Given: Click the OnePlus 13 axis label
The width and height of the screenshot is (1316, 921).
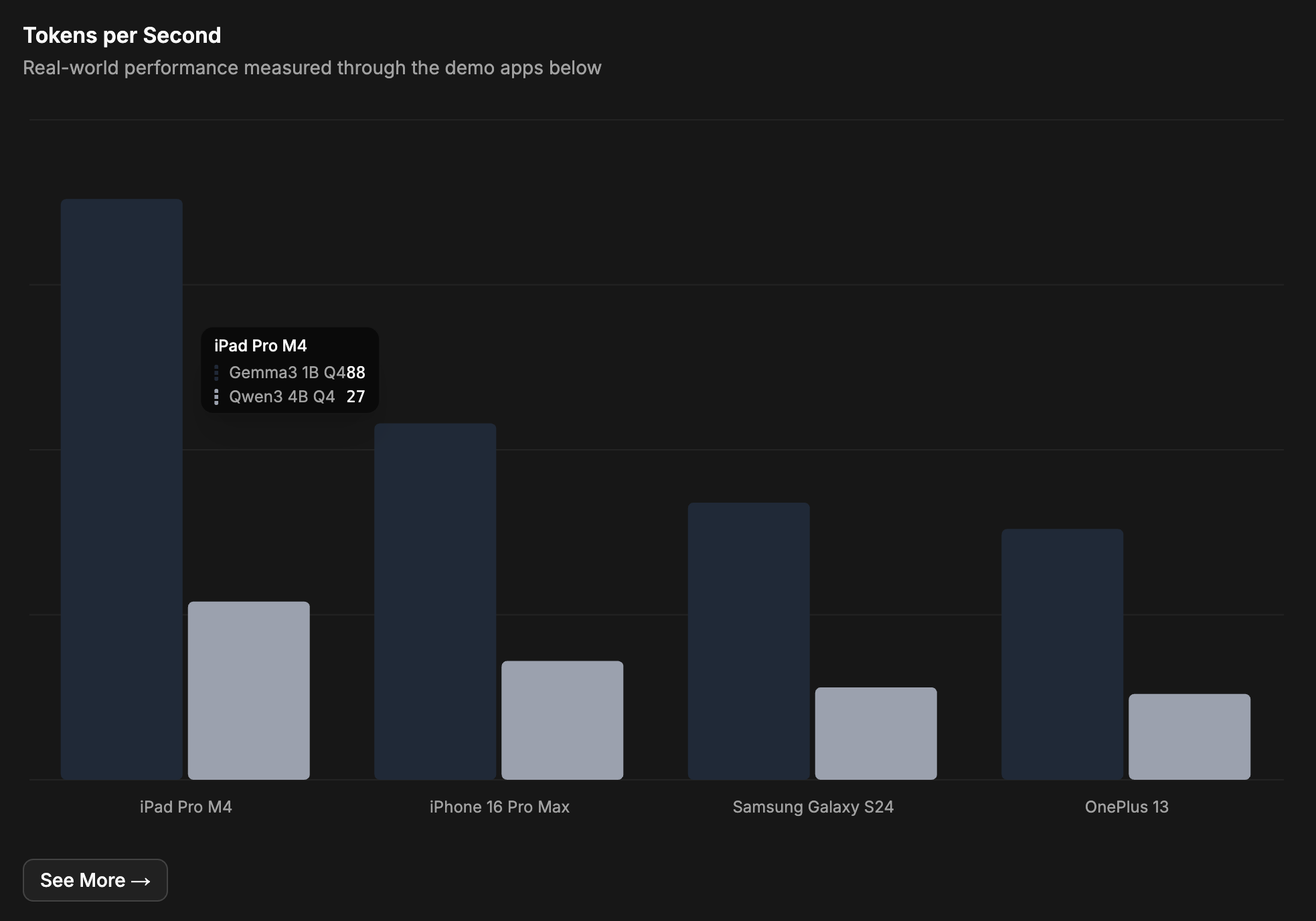Looking at the screenshot, I should pyautogui.click(x=1127, y=807).
